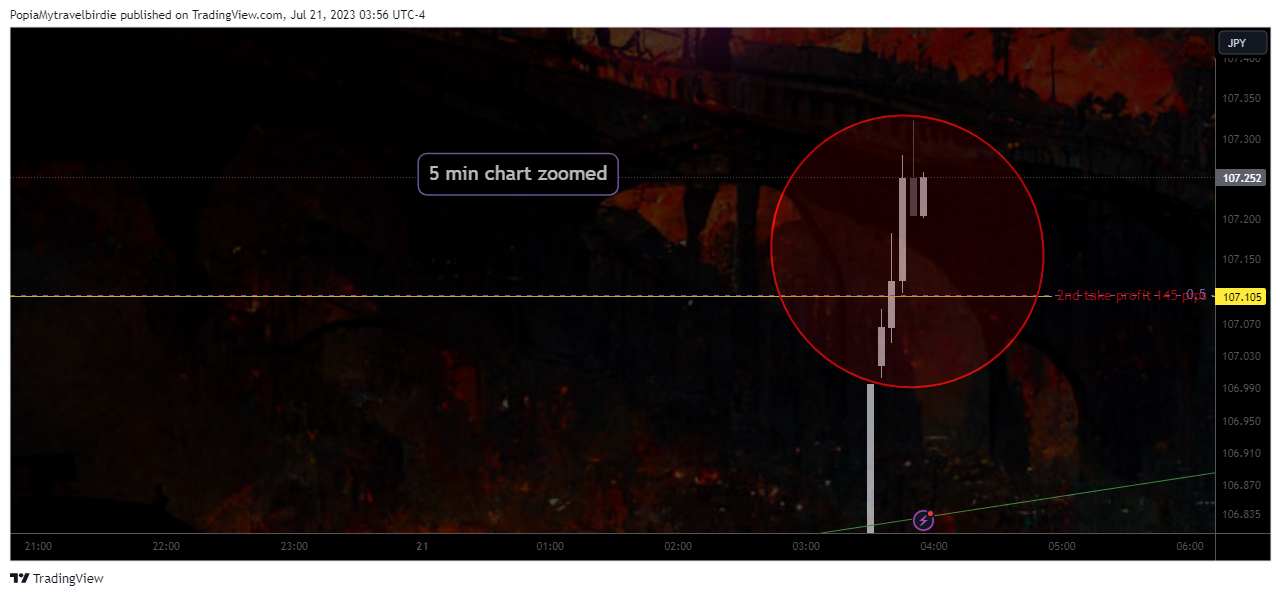This screenshot has width=1281, height=596.
Task: Click the 0.5 Fibonacci level label
Action: pyautogui.click(x=1196, y=295)
